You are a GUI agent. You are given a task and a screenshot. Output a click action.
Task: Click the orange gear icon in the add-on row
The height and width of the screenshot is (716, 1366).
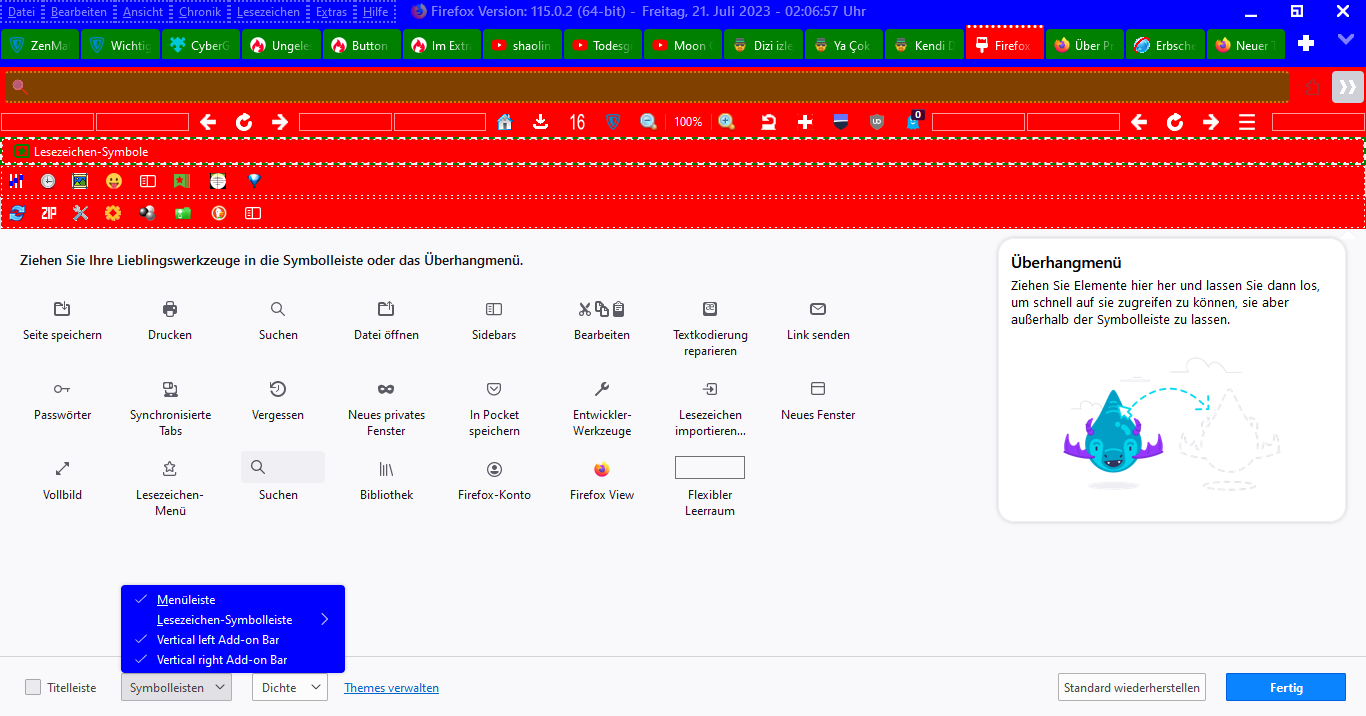tap(113, 213)
